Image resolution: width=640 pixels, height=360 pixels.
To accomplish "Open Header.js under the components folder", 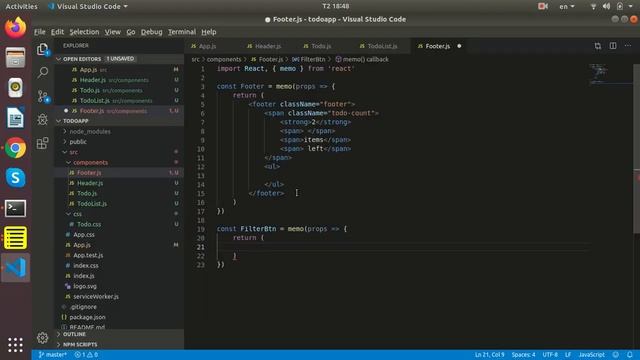I will pos(90,183).
